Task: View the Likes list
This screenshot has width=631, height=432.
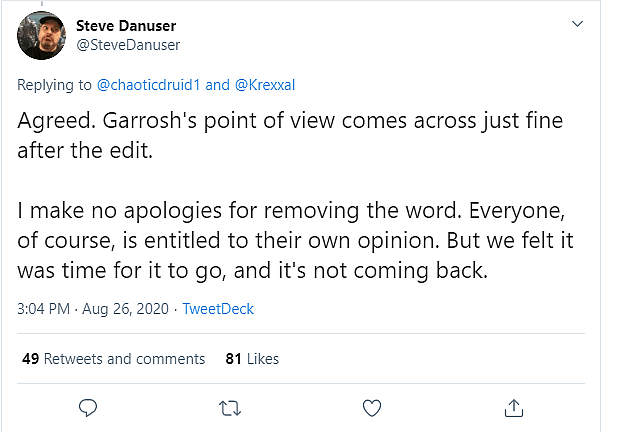Action: (x=263, y=358)
